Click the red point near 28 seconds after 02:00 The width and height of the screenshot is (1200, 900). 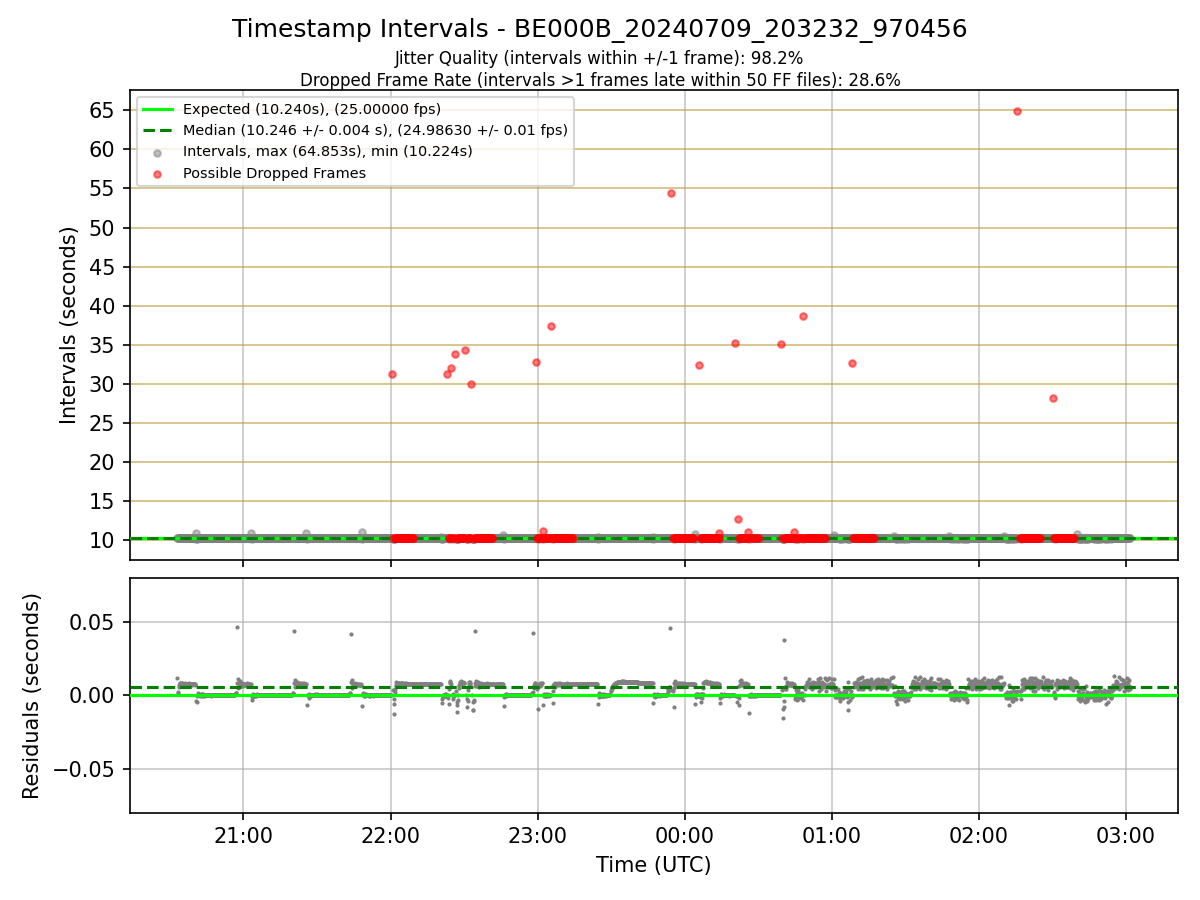(x=1053, y=398)
